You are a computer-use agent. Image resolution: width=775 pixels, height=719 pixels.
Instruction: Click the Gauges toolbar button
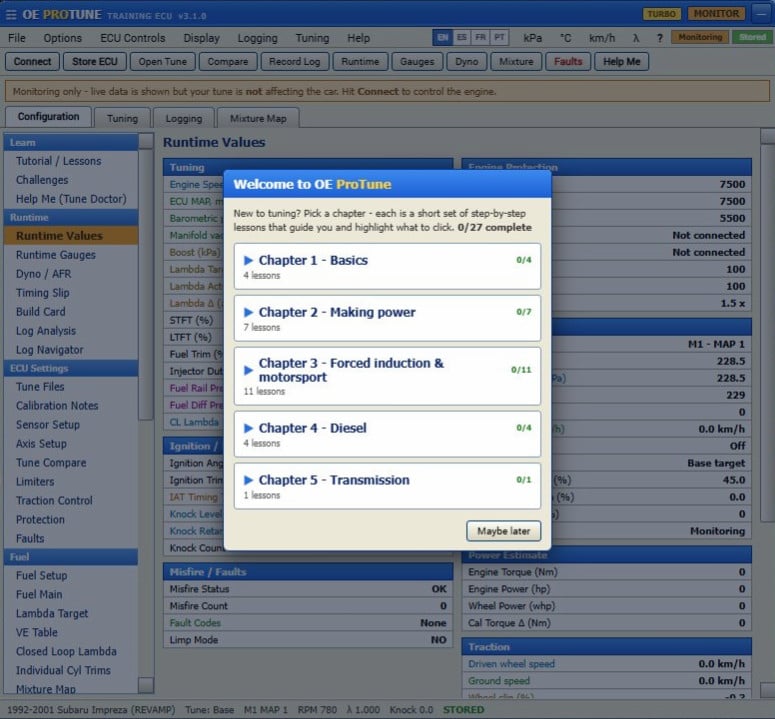(x=417, y=62)
